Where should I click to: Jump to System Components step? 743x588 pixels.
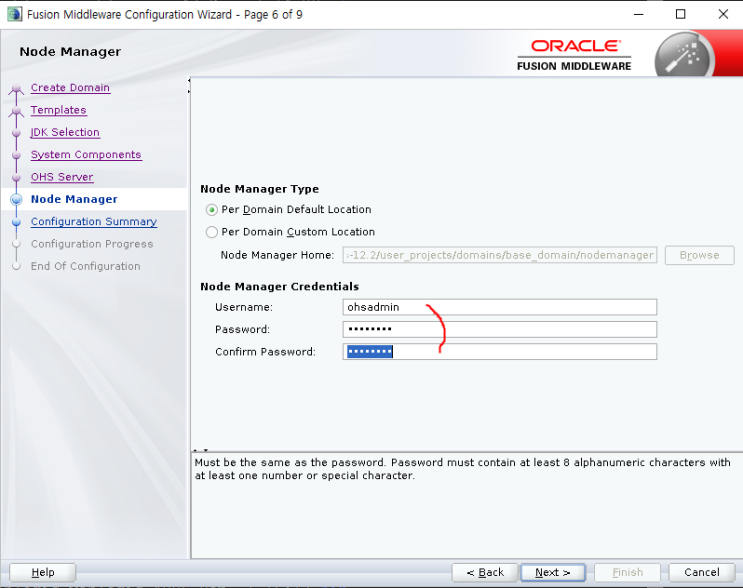tap(86, 154)
